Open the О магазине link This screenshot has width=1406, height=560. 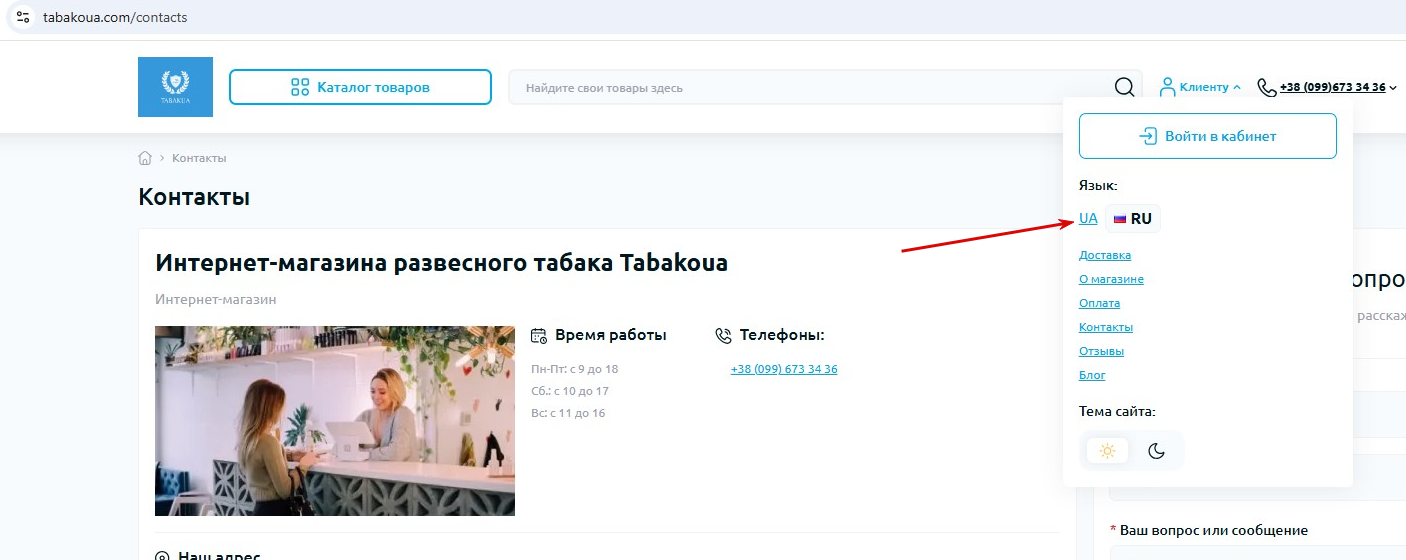1111,279
